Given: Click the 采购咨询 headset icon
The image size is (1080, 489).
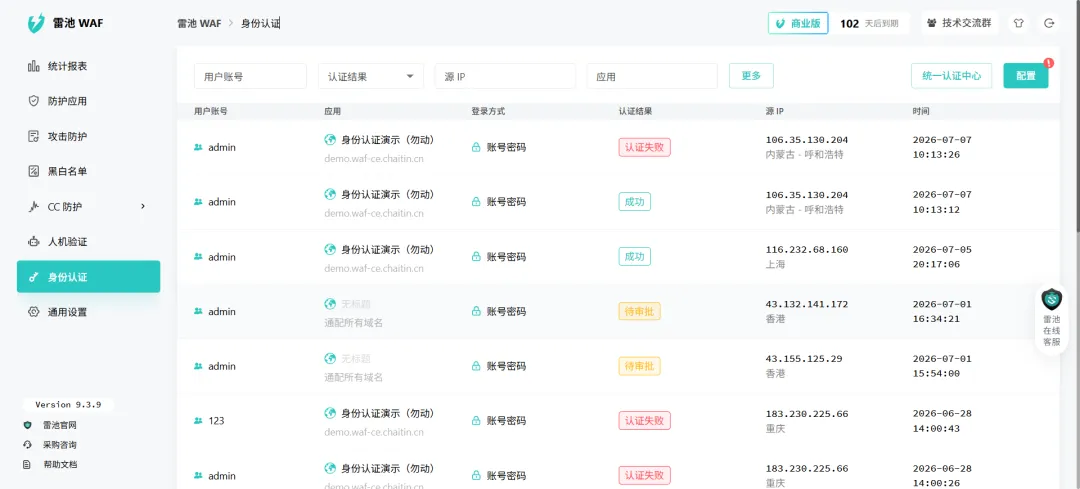Looking at the screenshot, I should tap(28, 445).
